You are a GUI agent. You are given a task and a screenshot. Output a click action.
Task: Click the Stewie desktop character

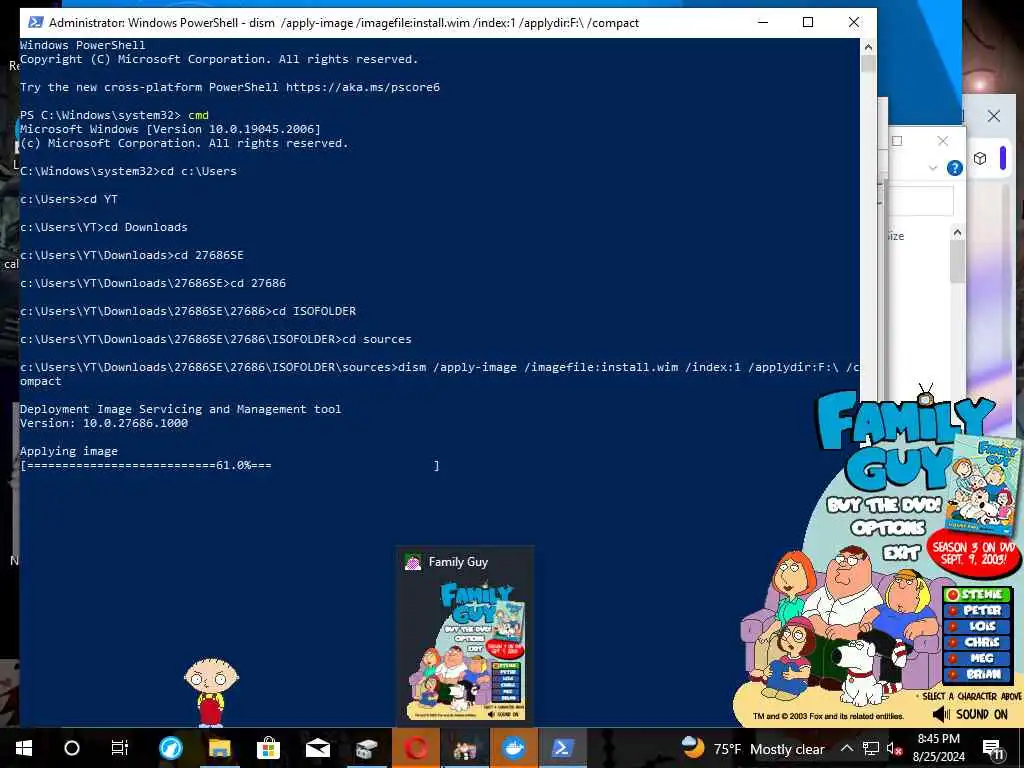(211, 692)
